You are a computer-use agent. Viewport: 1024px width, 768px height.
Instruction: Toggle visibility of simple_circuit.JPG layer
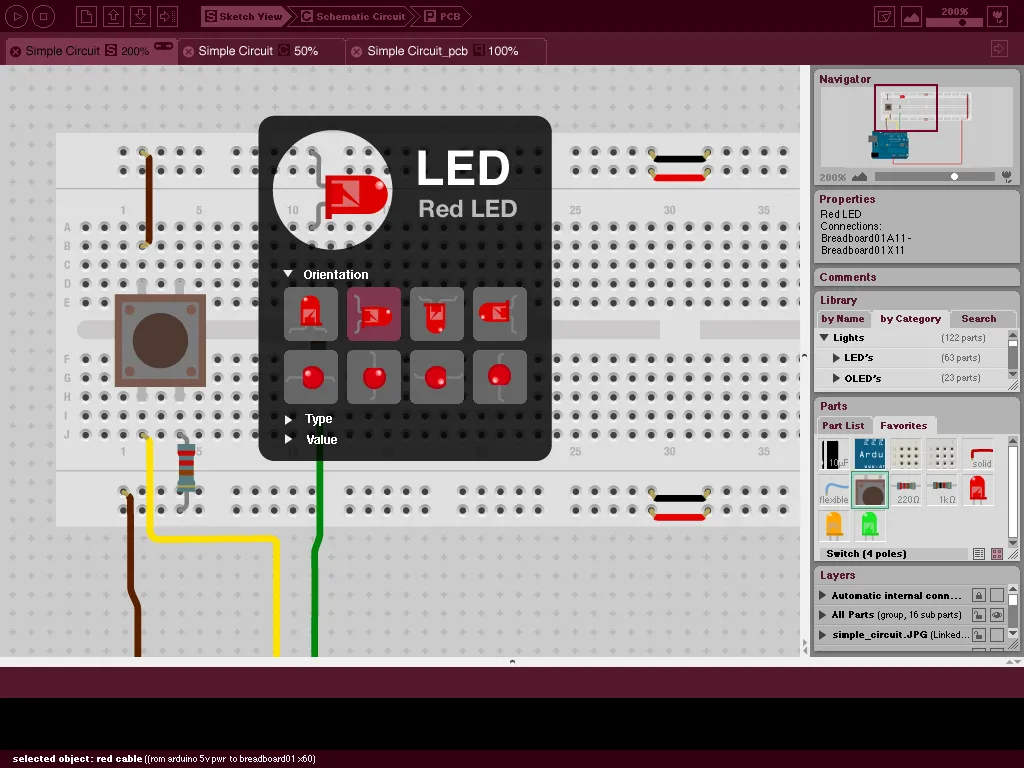pos(997,635)
